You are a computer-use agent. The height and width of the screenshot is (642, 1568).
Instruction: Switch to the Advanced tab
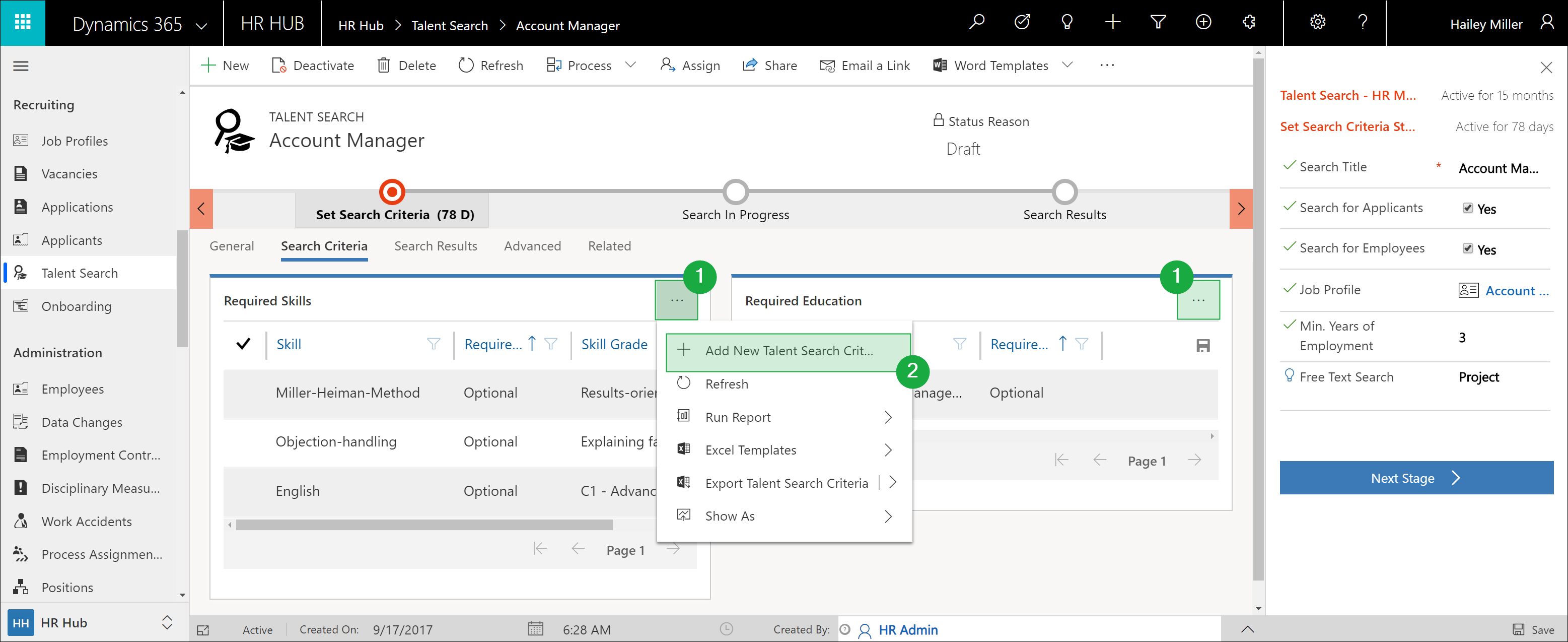point(532,246)
